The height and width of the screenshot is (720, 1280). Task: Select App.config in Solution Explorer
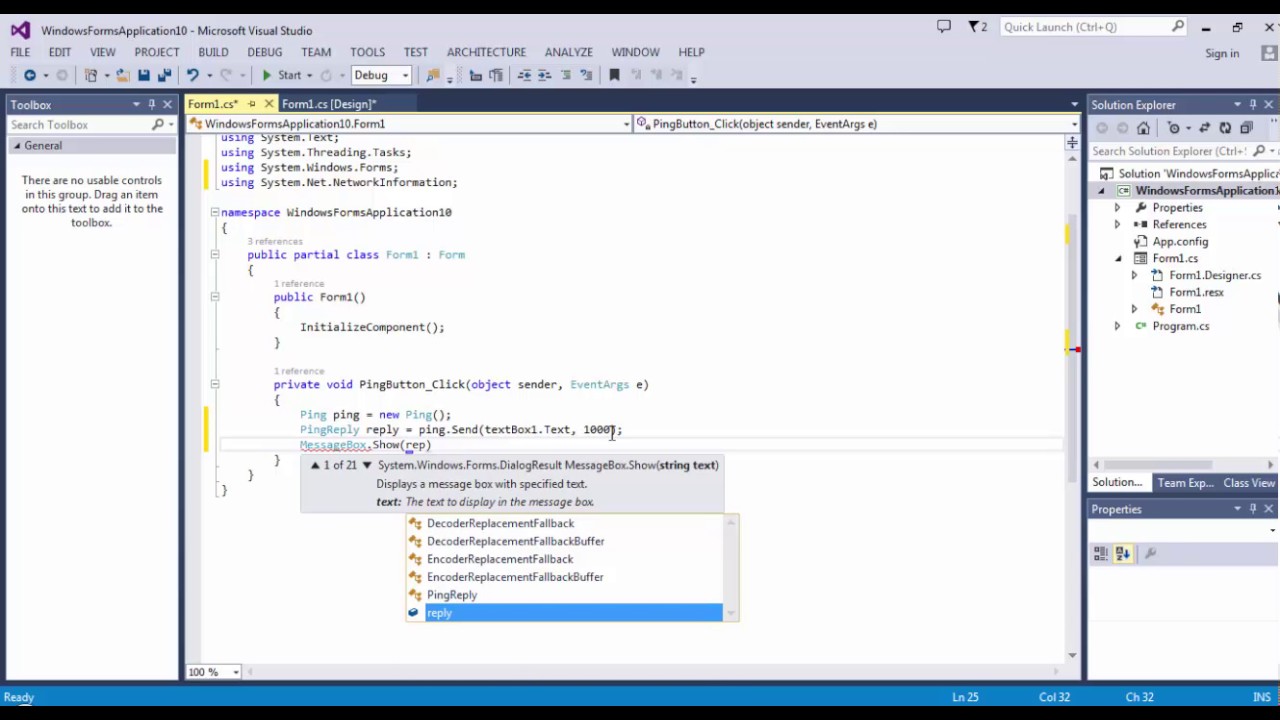click(x=1180, y=242)
